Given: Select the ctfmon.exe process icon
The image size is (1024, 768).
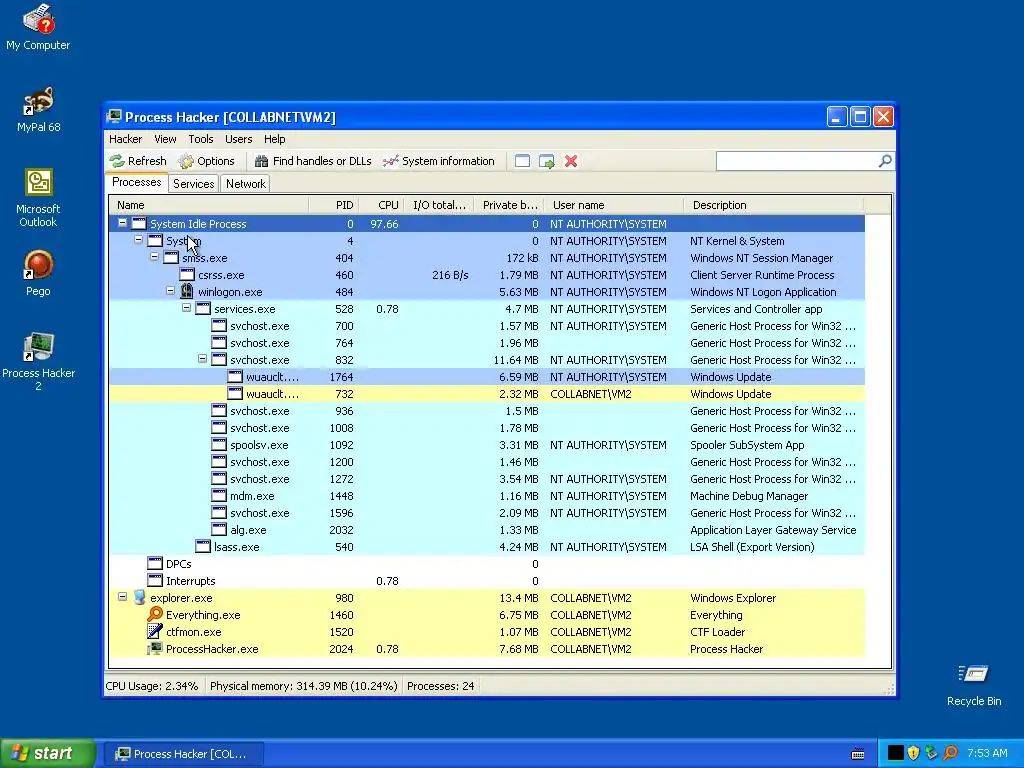Looking at the screenshot, I should [155, 632].
